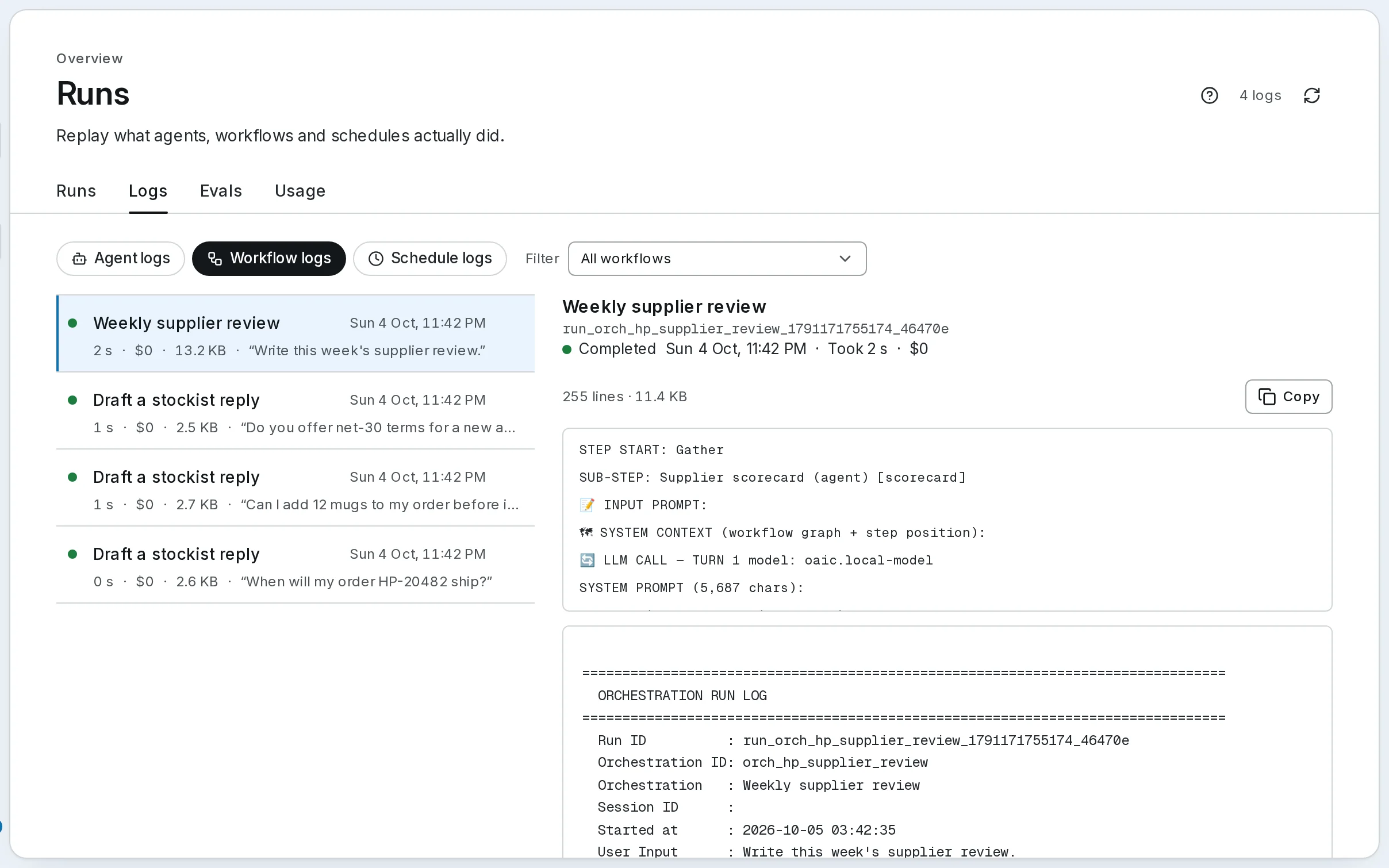This screenshot has height=868, width=1389.
Task: Click the 'SUB-STEP: Supplier scorecard' line
Action: (773, 478)
